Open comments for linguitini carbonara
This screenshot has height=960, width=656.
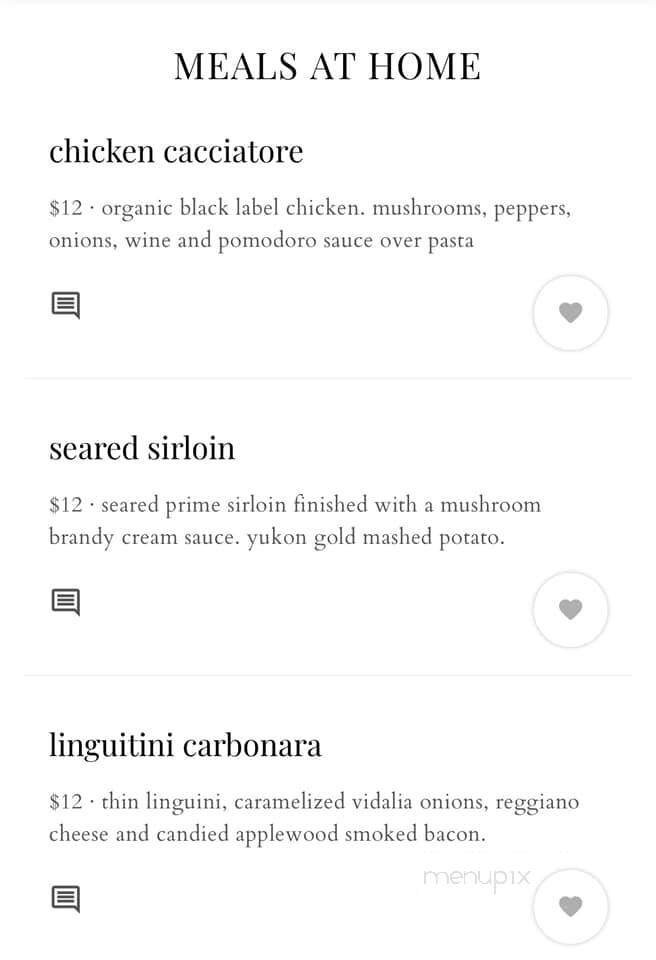tap(65, 898)
